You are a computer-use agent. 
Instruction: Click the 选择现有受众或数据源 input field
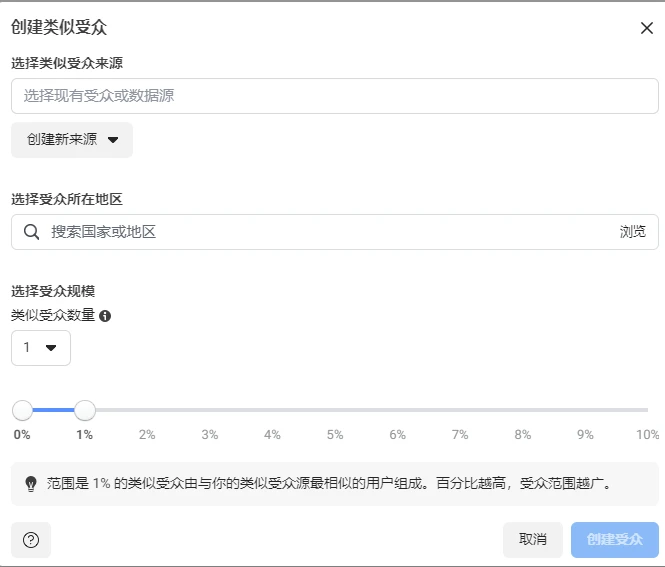coord(335,96)
